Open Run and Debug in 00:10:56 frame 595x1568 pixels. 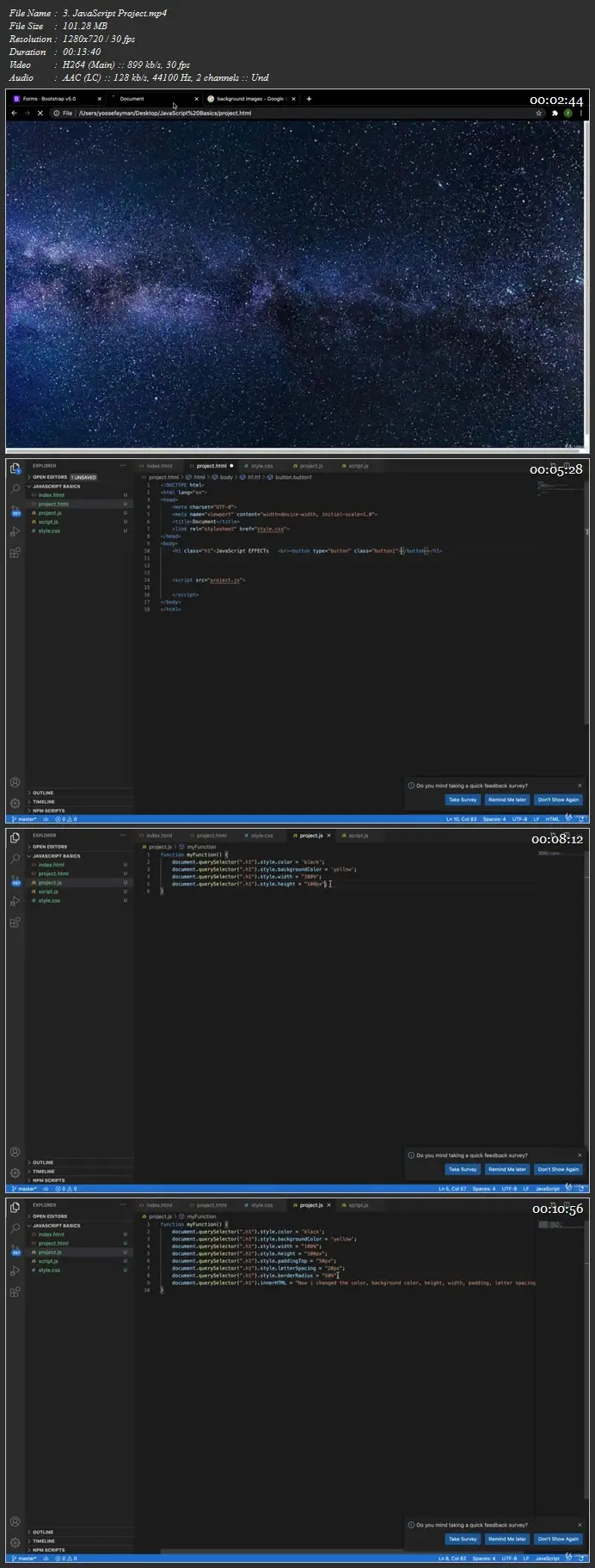click(x=15, y=1271)
